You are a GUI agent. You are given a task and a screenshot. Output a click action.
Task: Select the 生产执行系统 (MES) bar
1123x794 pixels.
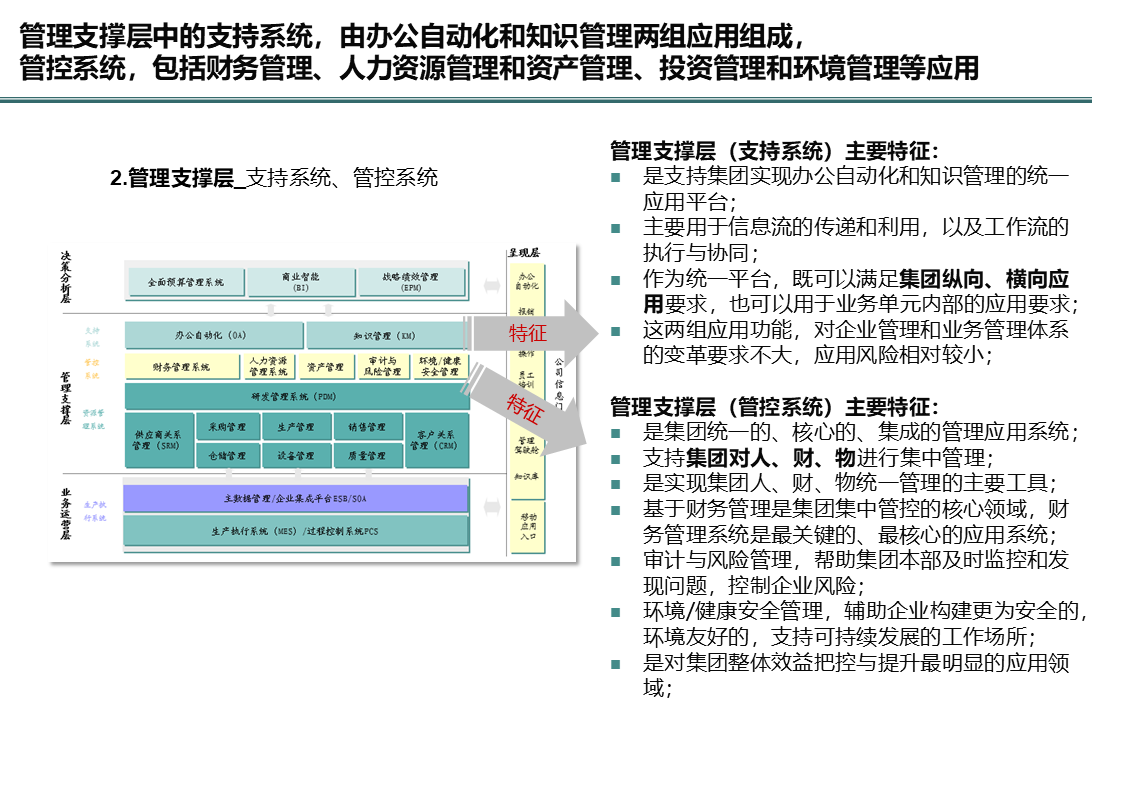tap(296, 531)
